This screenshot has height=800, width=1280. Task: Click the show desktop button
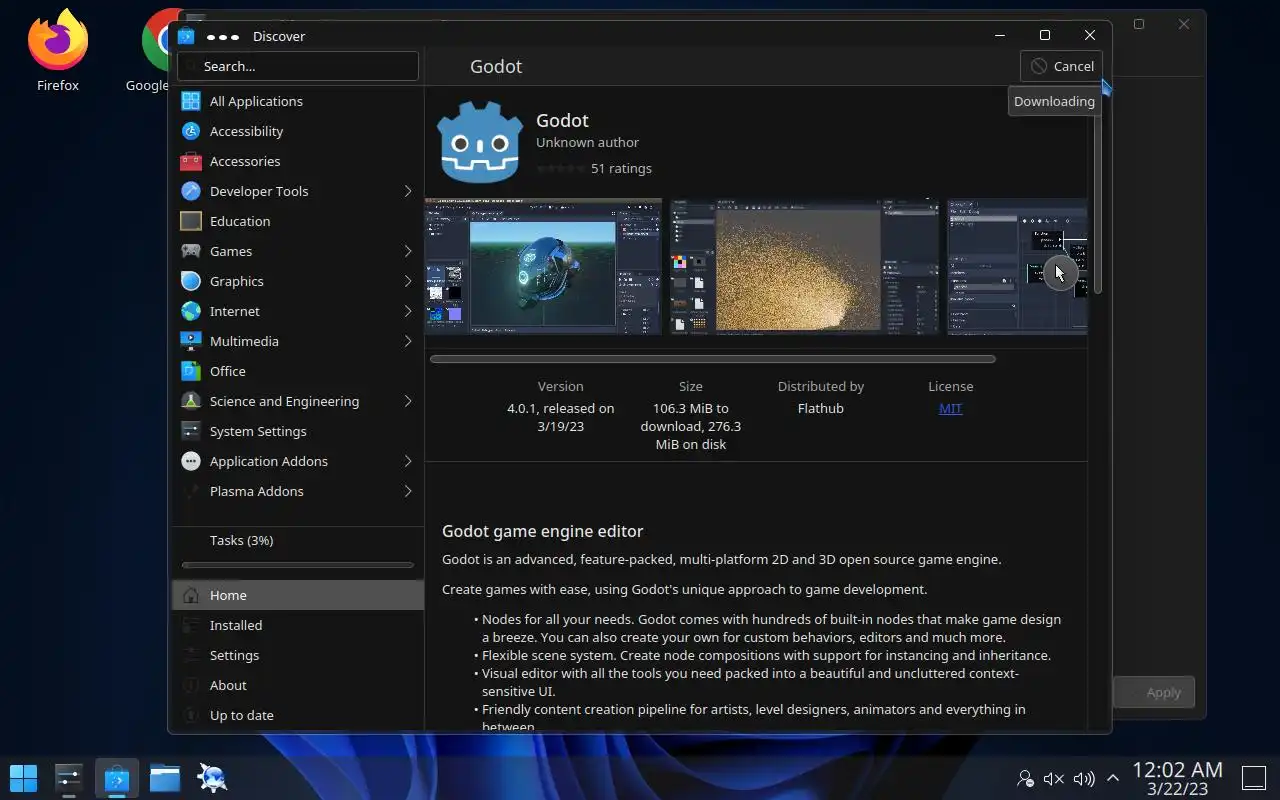point(1254,777)
